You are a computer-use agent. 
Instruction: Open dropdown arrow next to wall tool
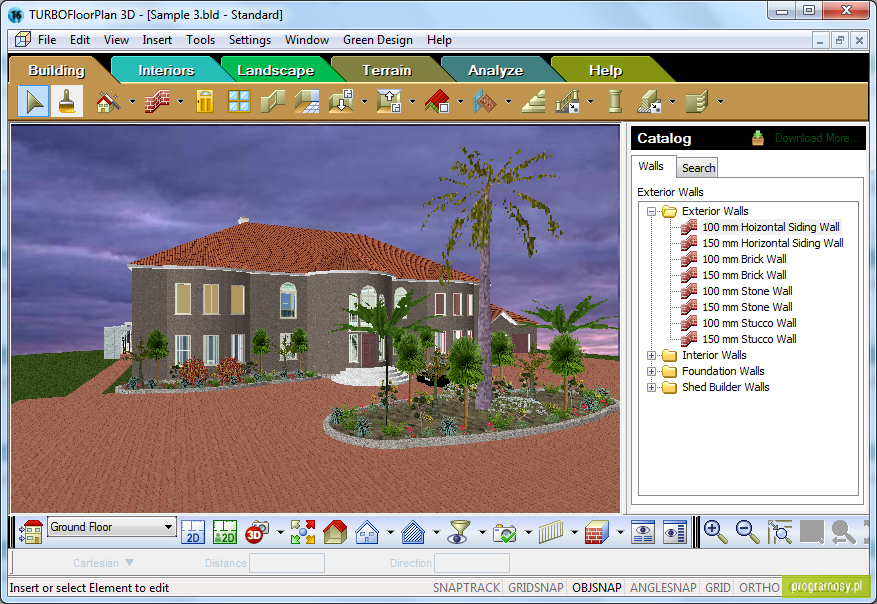point(180,102)
